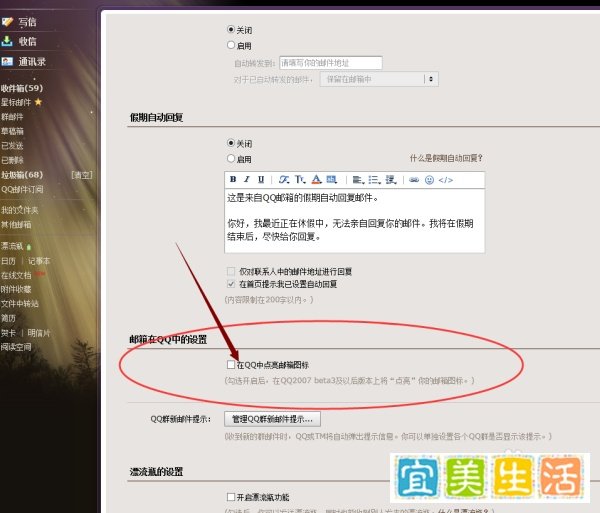Open the emoticon smiley picker
Screen dimensions: 600x513
click(430, 179)
